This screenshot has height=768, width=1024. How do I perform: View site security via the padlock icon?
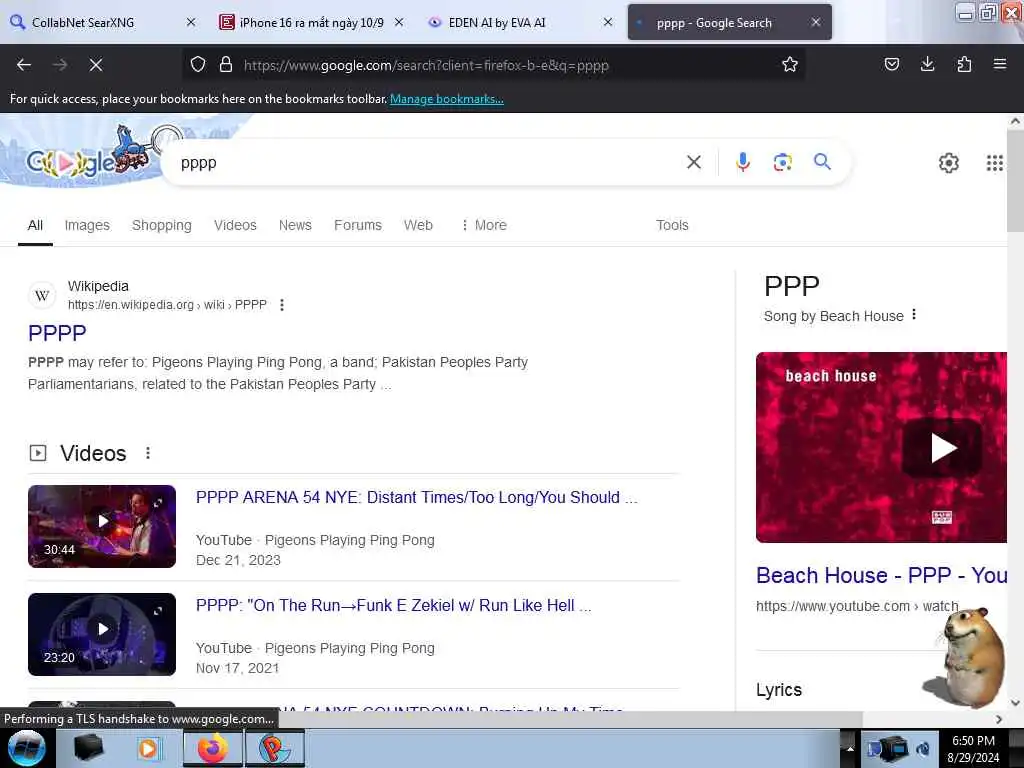point(226,65)
